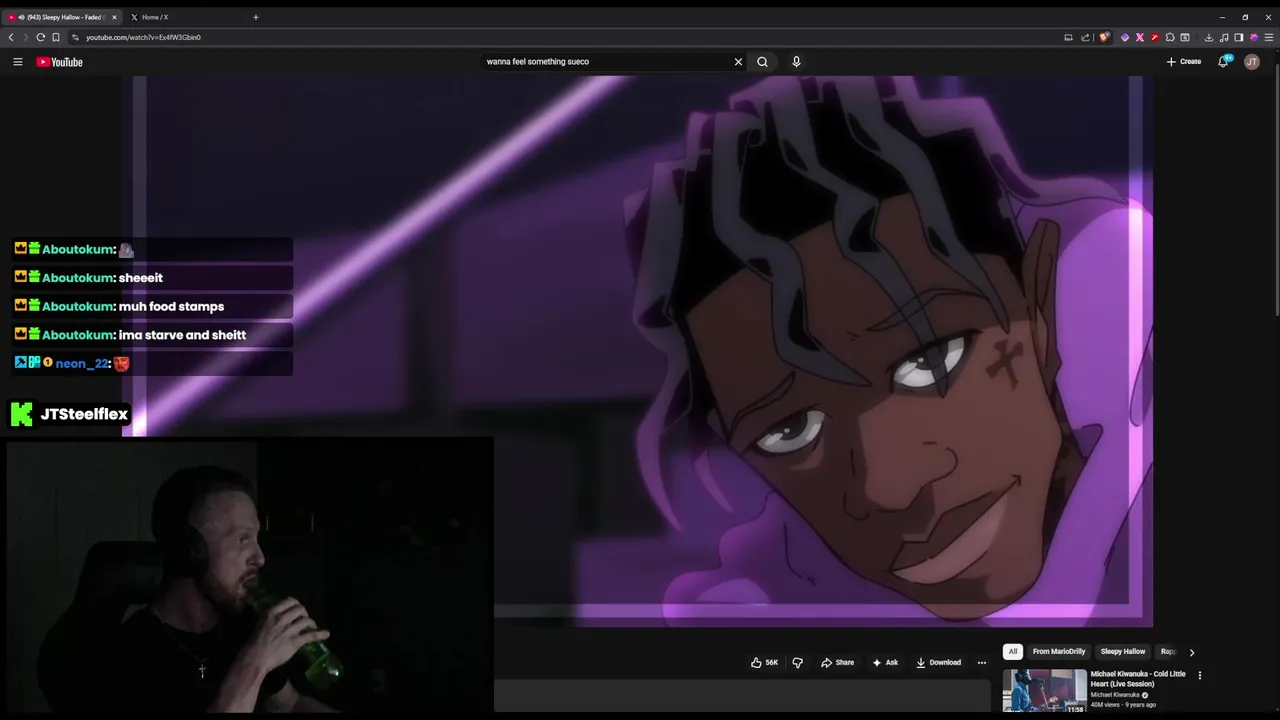Open the browser main hamburger menu

tap(1270, 37)
